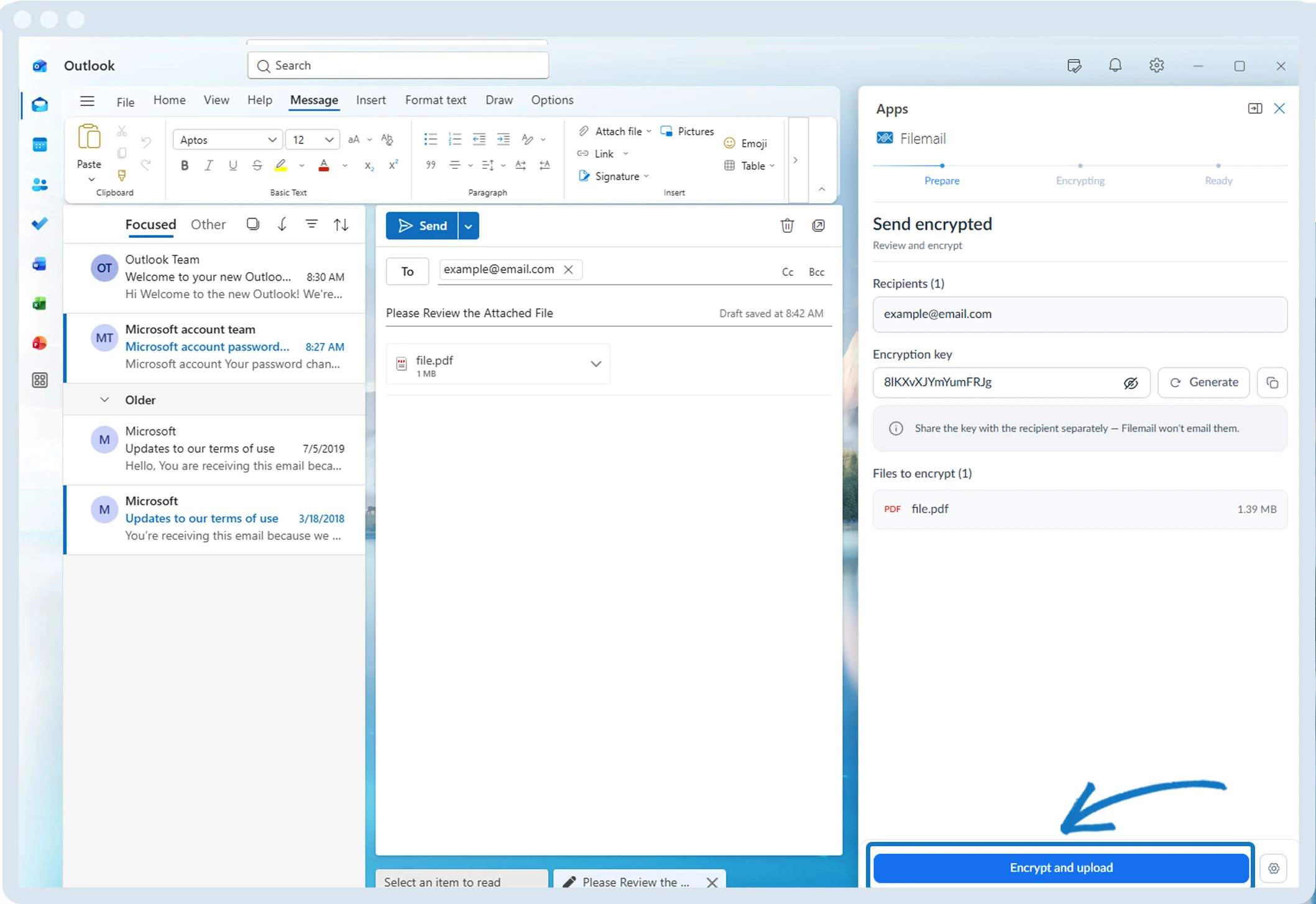The width and height of the screenshot is (1316, 904).
Task: Expand the file.pdf attachment options chevron
Action: pos(596,364)
